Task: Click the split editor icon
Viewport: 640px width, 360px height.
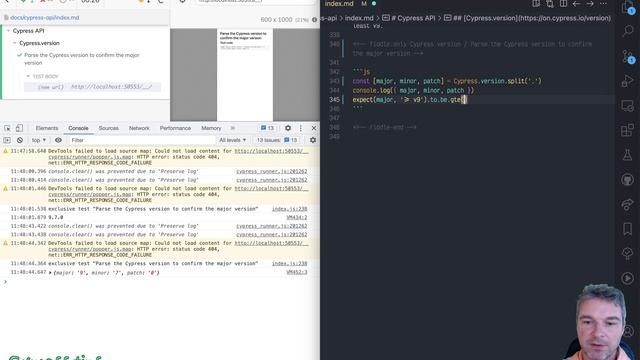Action: coord(563,4)
